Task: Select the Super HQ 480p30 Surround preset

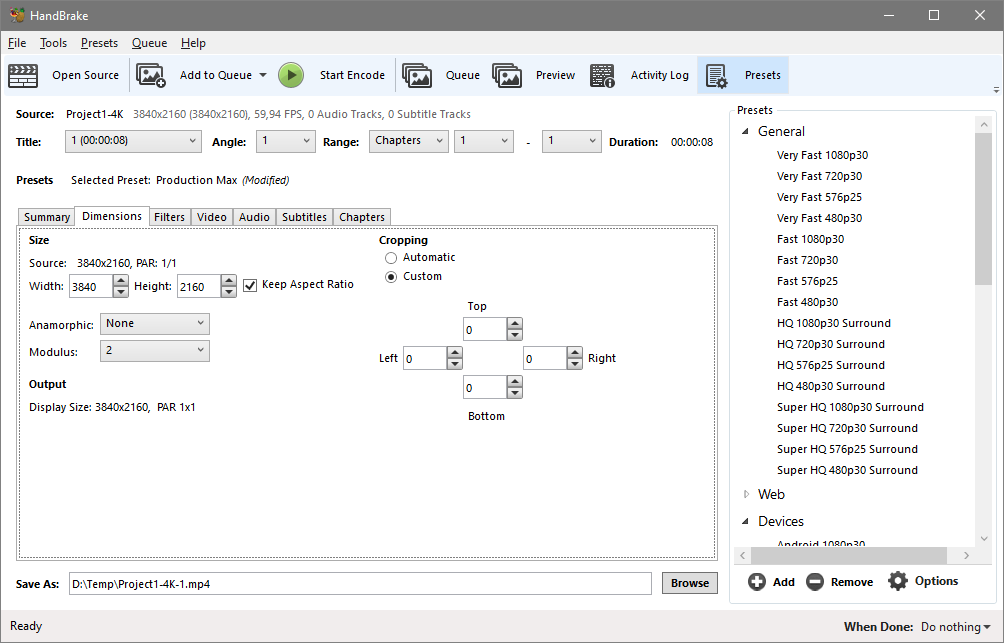Action: [847, 470]
